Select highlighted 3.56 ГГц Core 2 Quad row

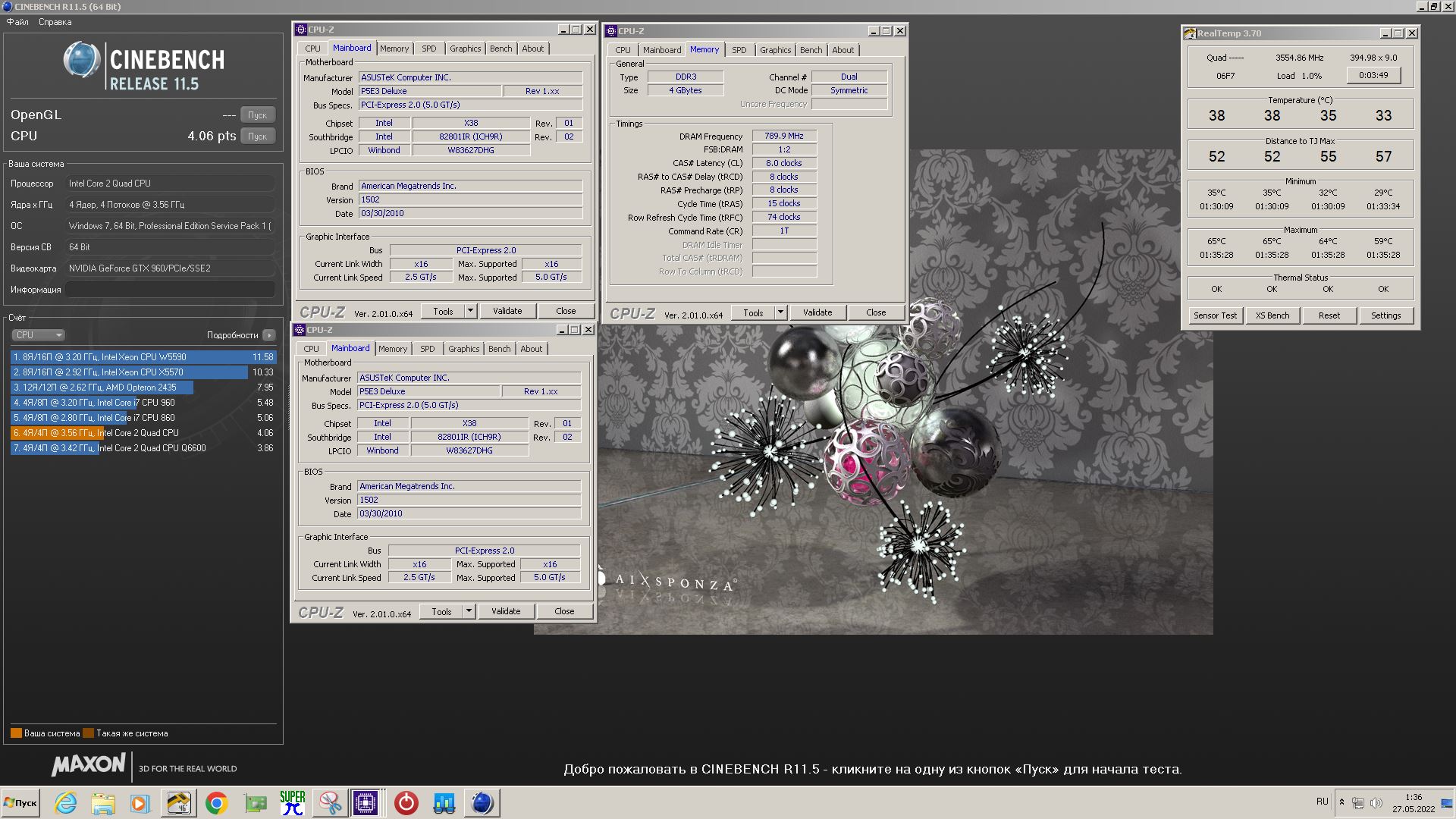pyautogui.click(x=143, y=433)
